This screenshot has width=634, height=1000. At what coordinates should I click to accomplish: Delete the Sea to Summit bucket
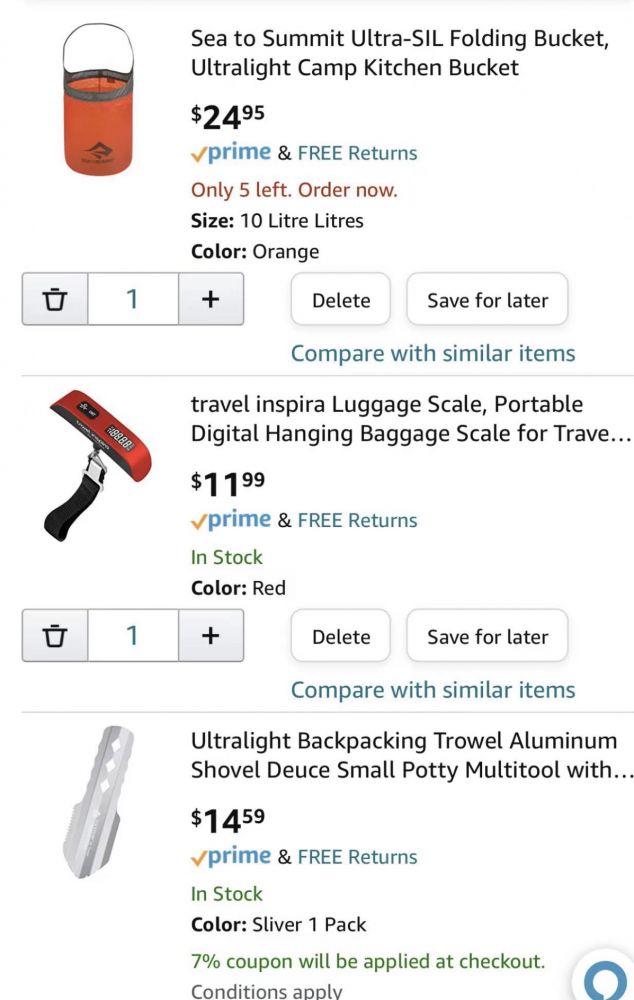pos(341,300)
